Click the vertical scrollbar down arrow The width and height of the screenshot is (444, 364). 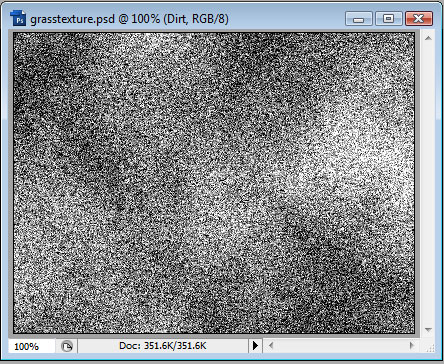(x=428, y=330)
